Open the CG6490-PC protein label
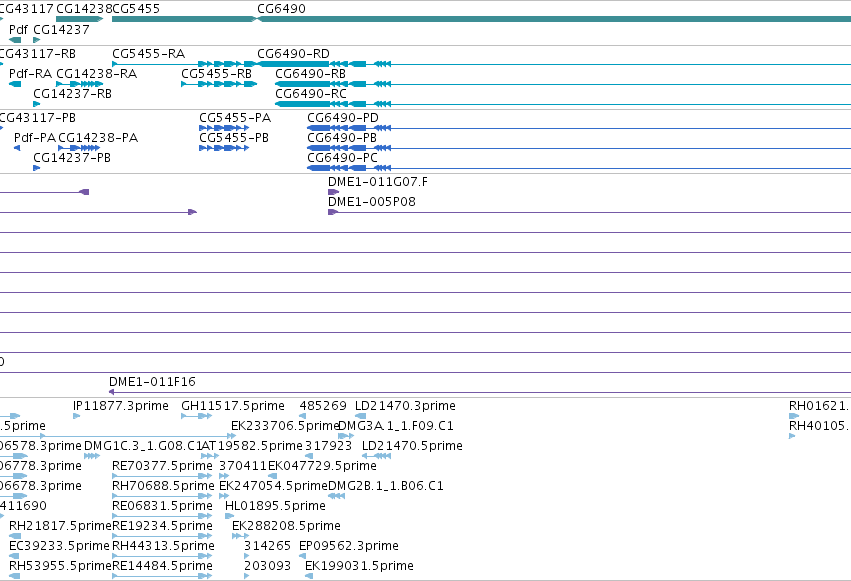Viewport: 851px width, 581px height. 342,158
